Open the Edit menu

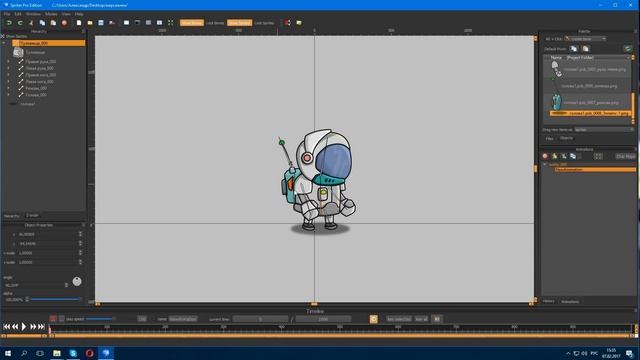pyautogui.click(x=18, y=14)
